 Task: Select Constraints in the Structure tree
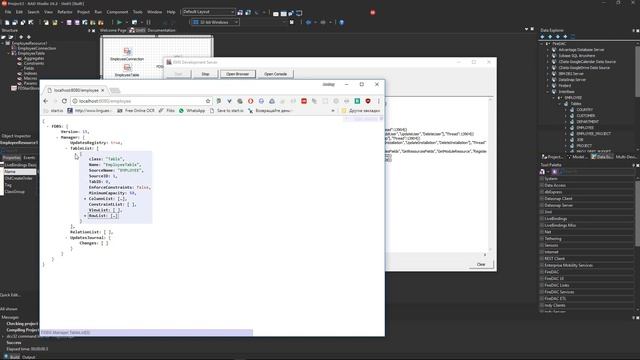(34, 63)
